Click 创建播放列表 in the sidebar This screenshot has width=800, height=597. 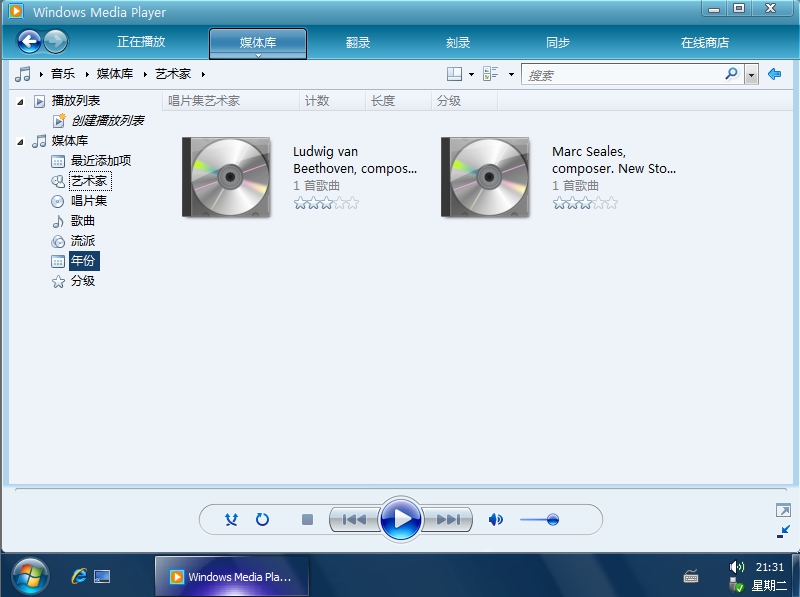[107, 121]
